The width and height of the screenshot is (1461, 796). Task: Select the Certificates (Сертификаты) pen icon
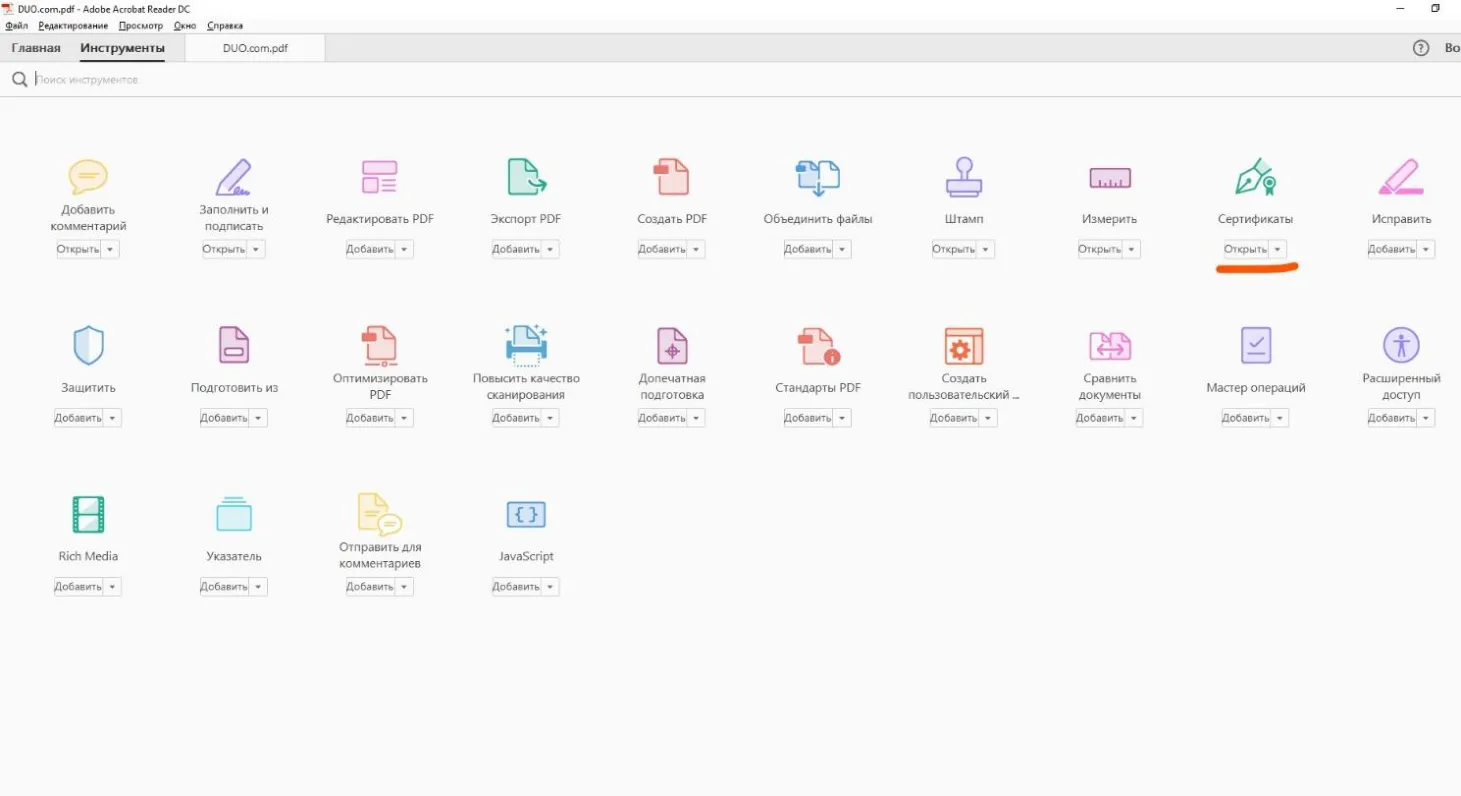click(x=1255, y=177)
